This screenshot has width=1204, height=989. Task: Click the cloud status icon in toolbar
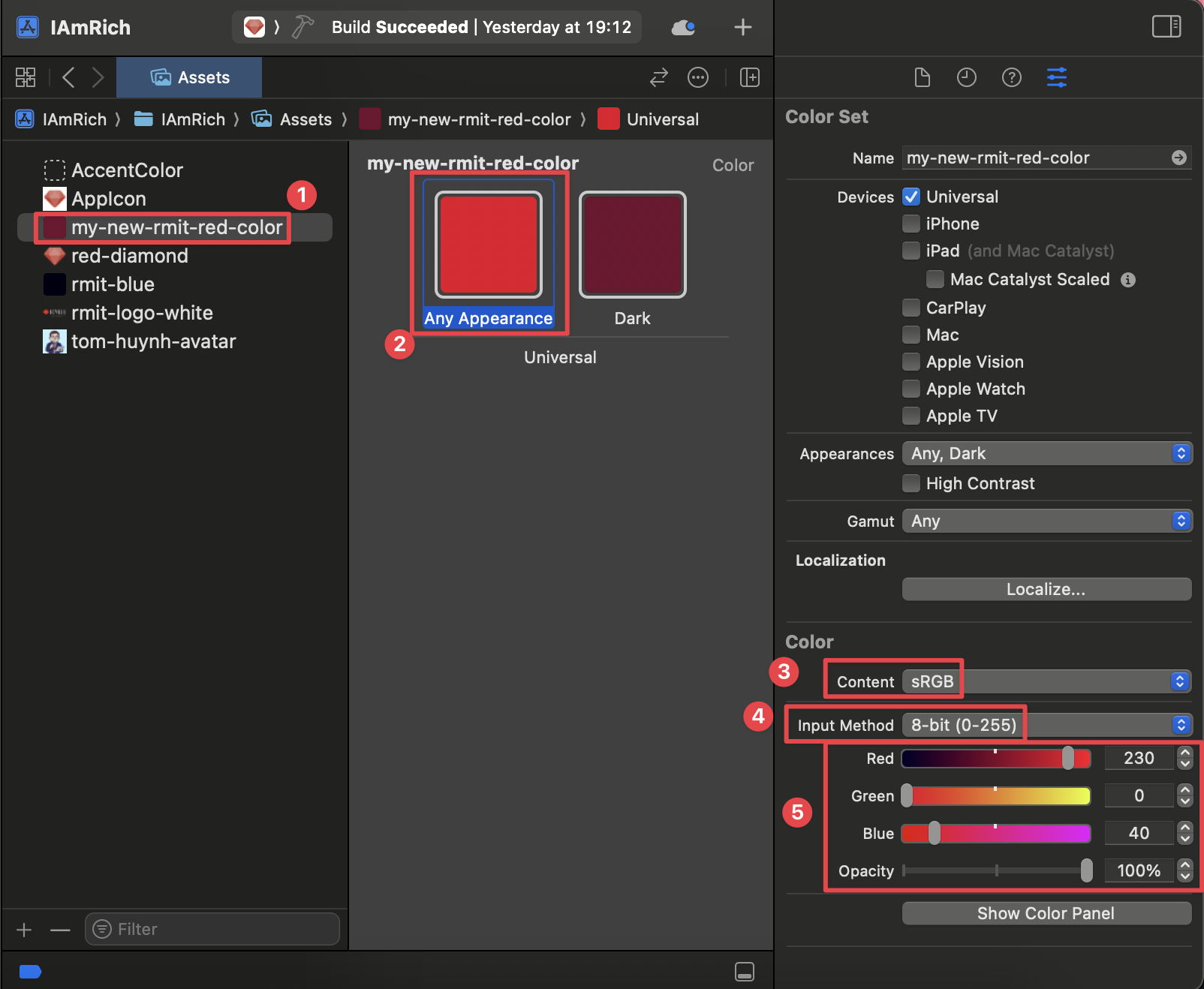[x=682, y=27]
